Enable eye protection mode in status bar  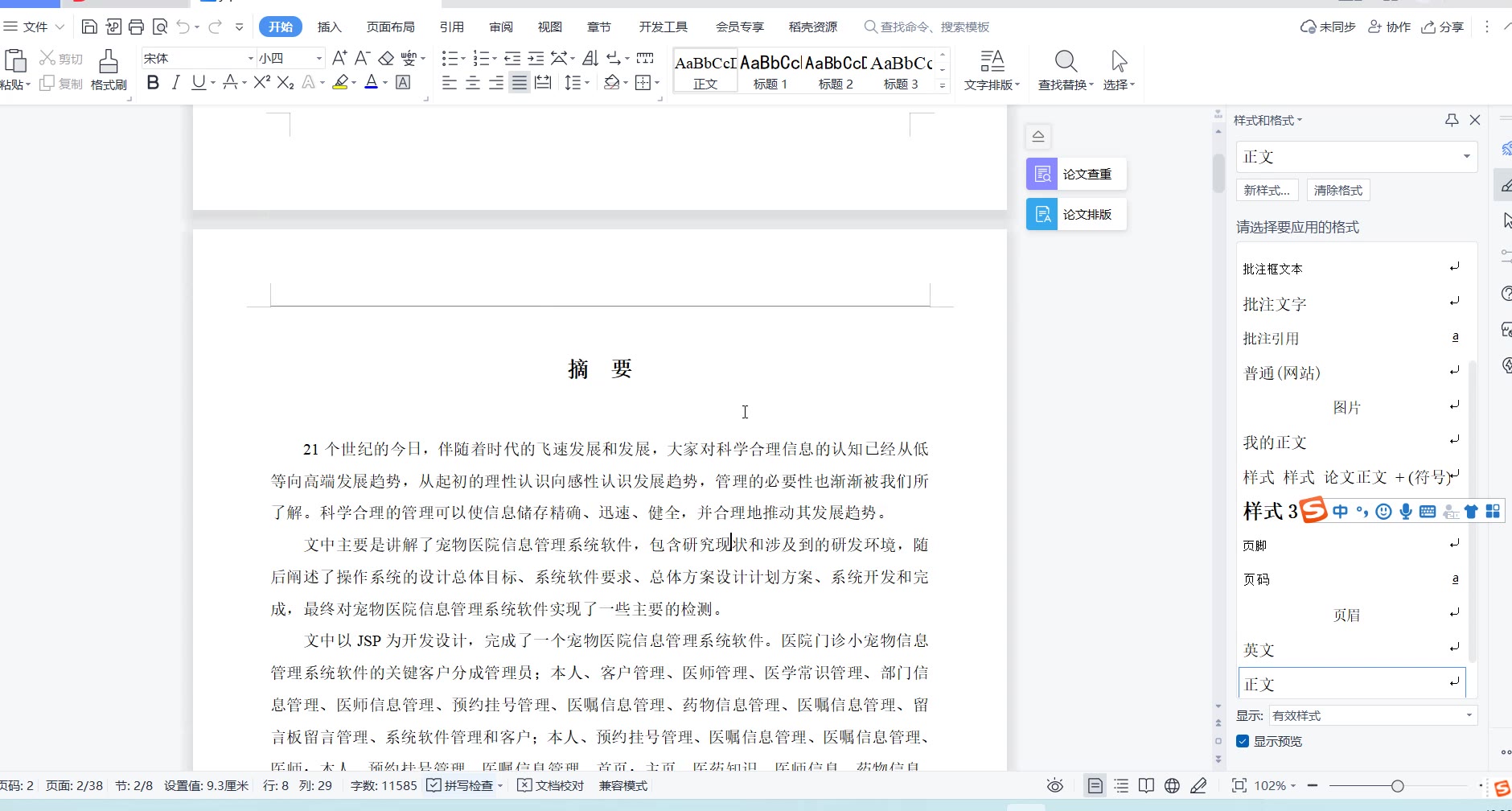pyautogui.click(x=1055, y=786)
